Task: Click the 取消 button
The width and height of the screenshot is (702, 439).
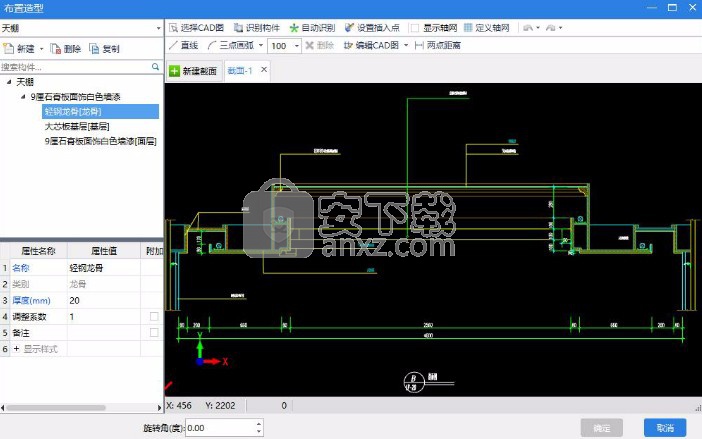Action: point(665,428)
